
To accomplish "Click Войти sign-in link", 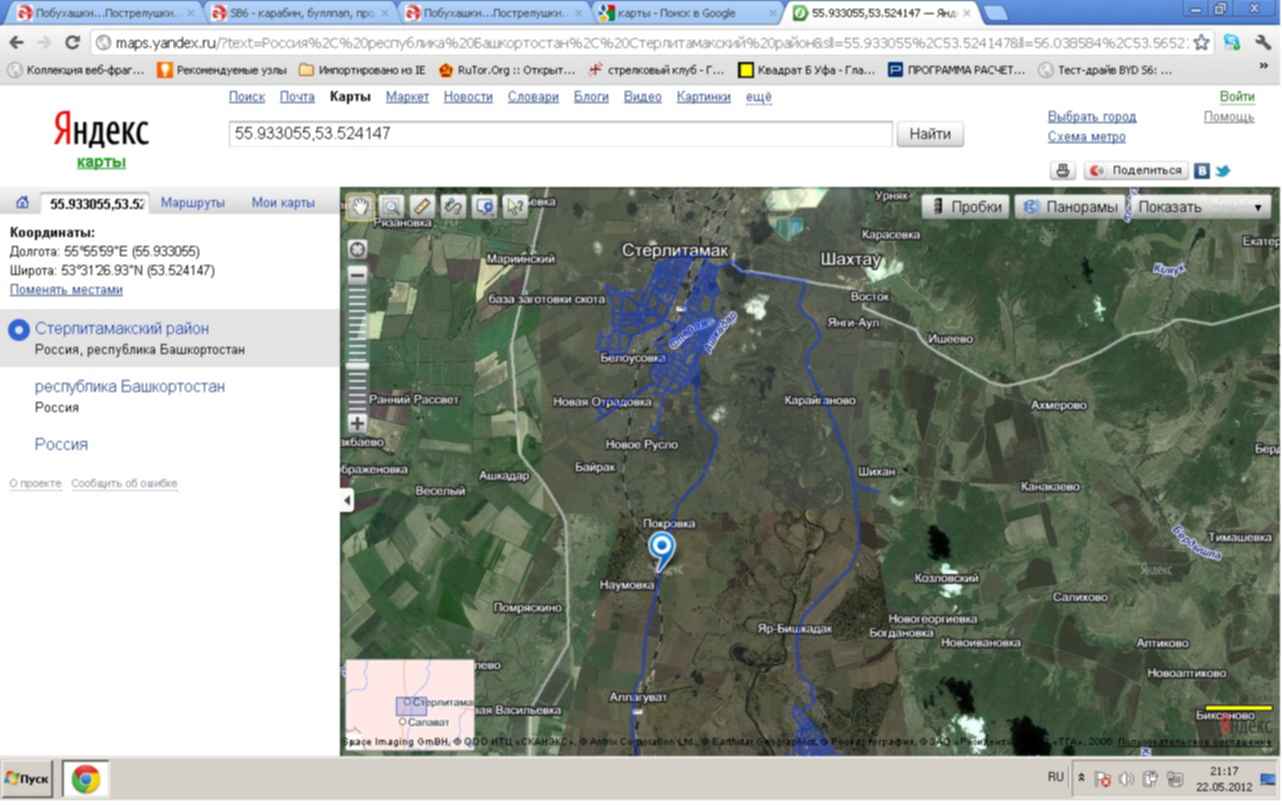I will click(x=1237, y=97).
